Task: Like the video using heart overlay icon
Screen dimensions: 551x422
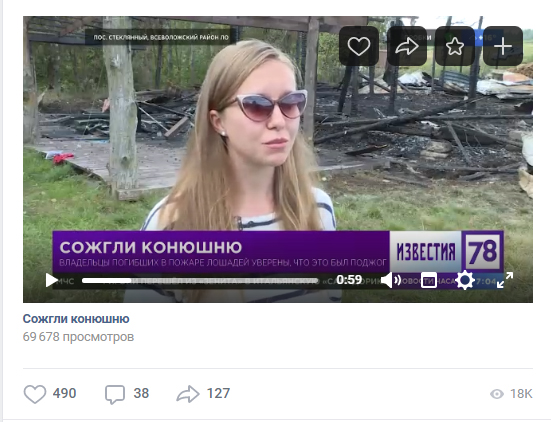Action: [359, 46]
